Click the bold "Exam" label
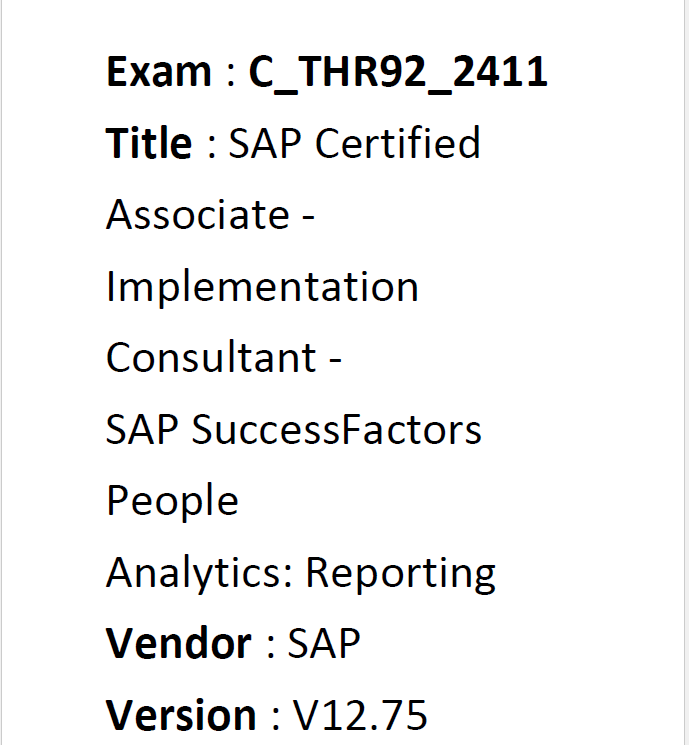The image size is (689, 745). point(159,72)
